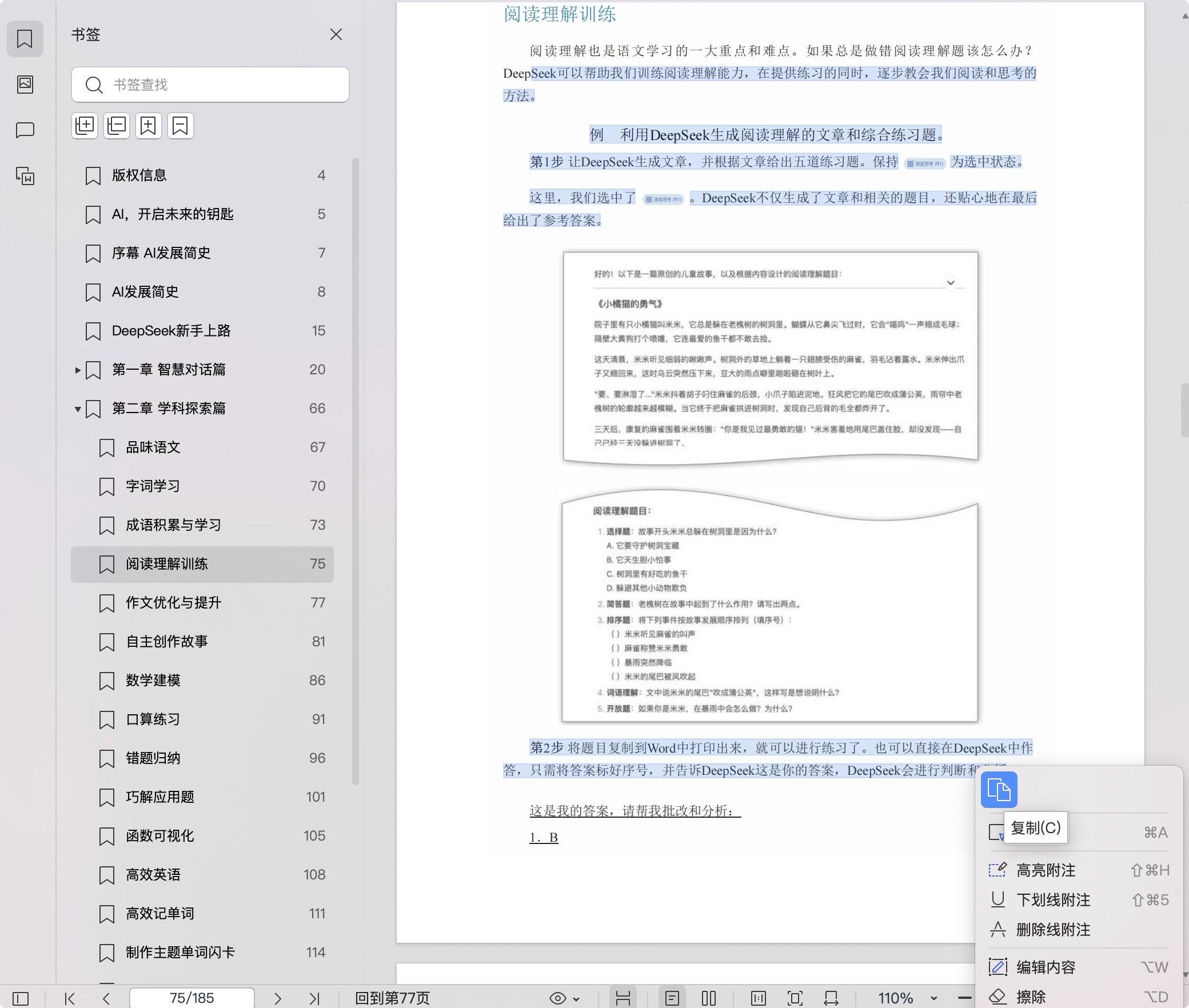Click collapse all bookmarks icon

117,126
